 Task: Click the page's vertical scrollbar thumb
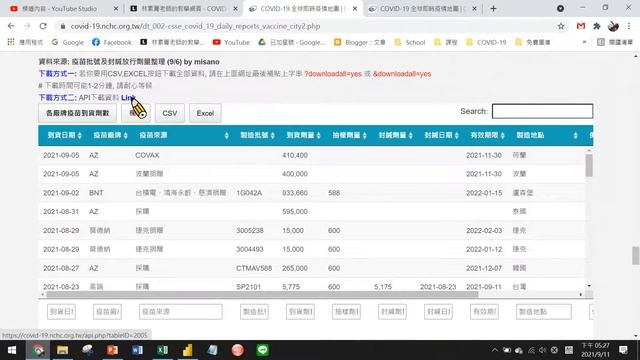tap(636, 256)
